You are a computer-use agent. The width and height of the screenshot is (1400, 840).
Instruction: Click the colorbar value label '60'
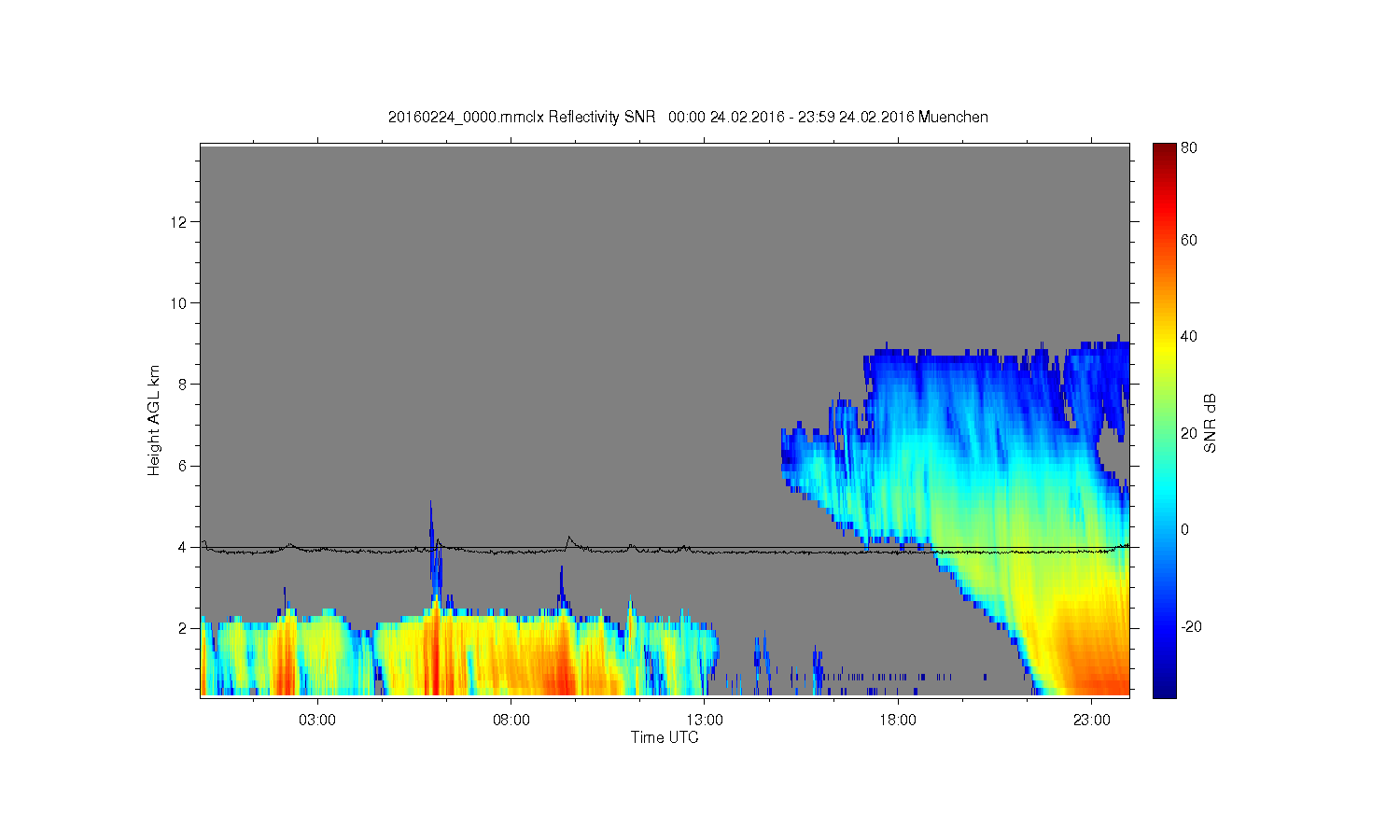tap(1189, 240)
